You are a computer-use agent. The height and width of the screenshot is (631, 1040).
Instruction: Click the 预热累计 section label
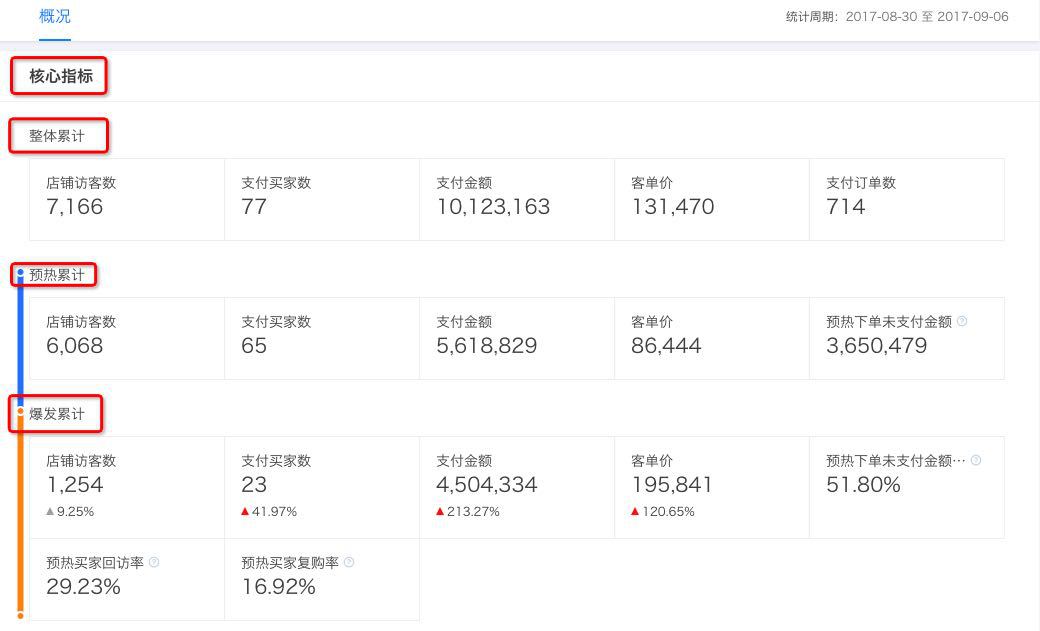(x=55, y=274)
